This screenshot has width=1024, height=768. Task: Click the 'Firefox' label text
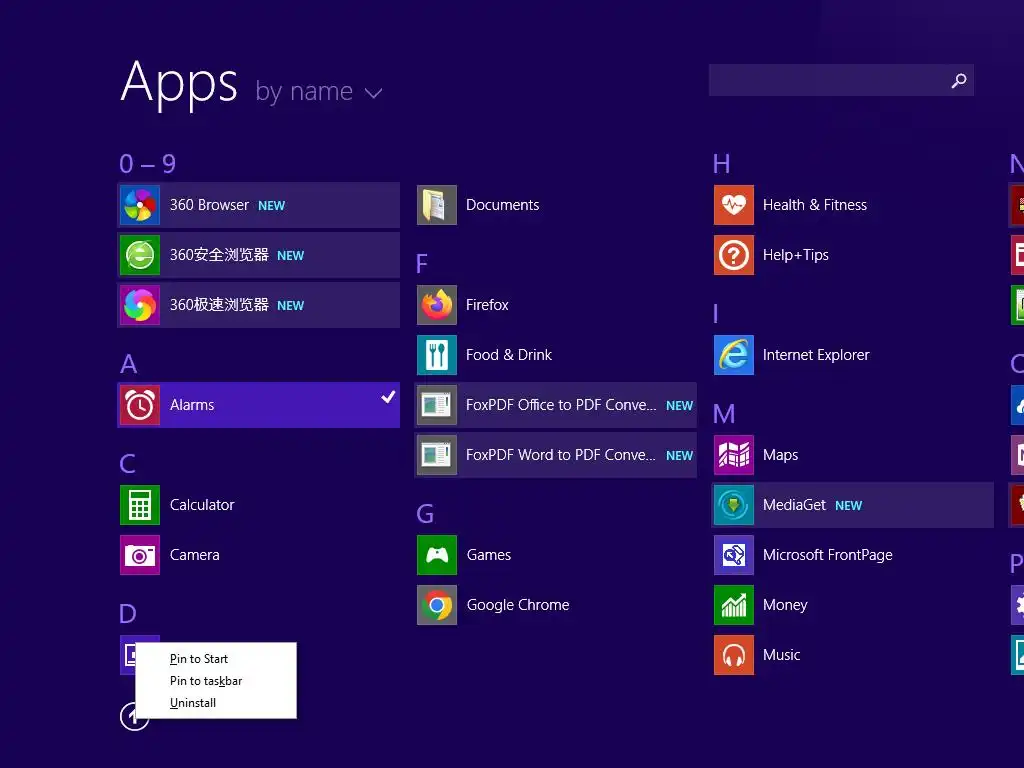point(487,305)
